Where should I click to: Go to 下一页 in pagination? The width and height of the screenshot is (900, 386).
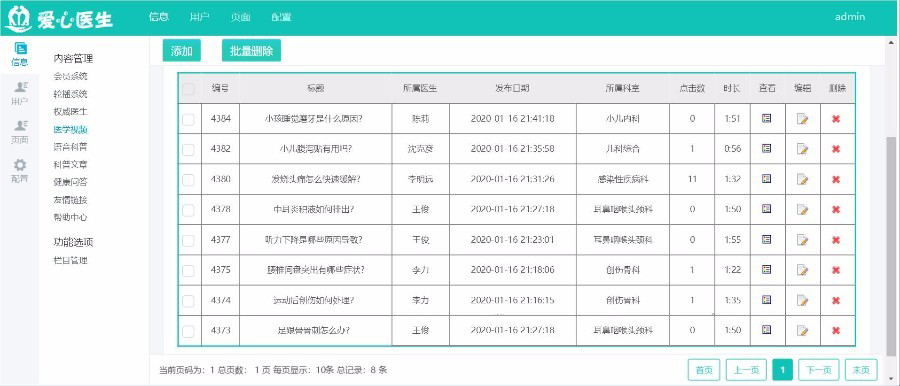coord(819,370)
